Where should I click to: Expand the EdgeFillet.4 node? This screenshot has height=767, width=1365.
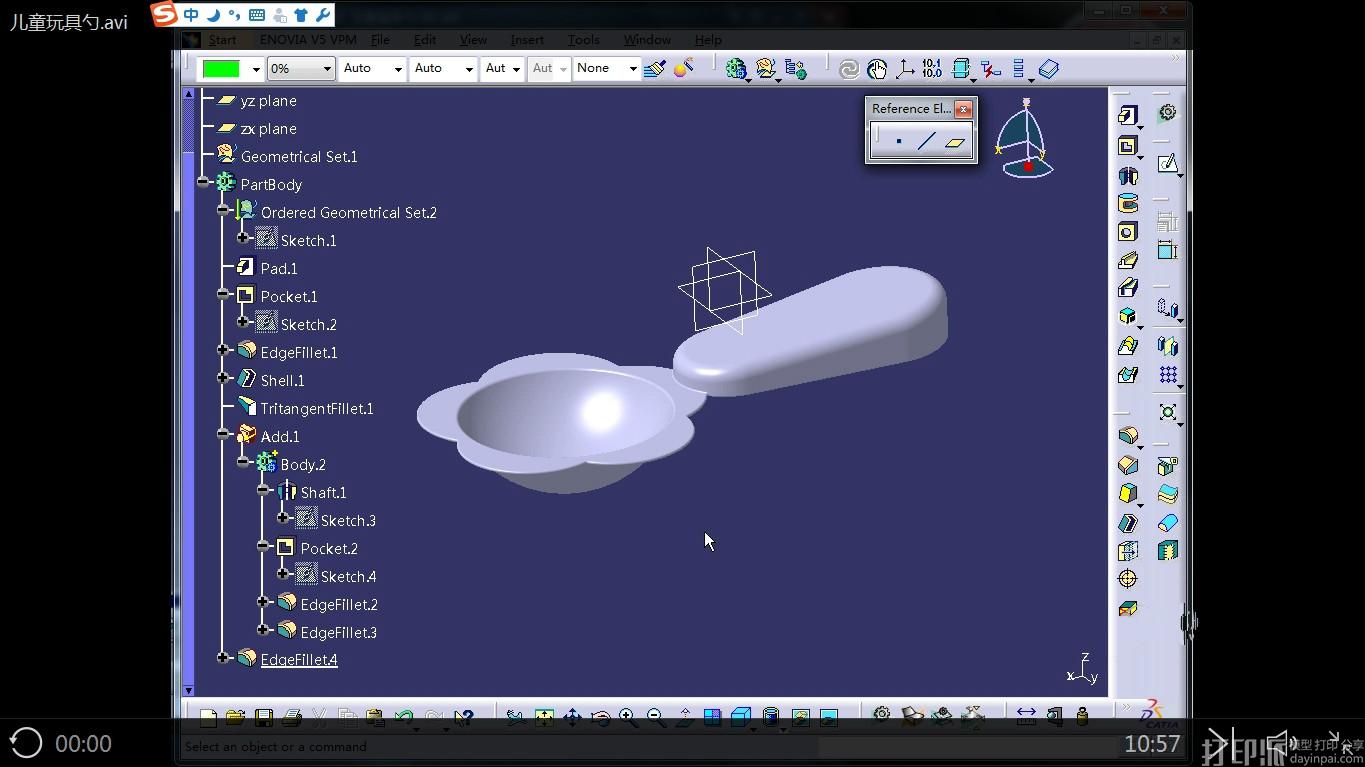(x=223, y=658)
